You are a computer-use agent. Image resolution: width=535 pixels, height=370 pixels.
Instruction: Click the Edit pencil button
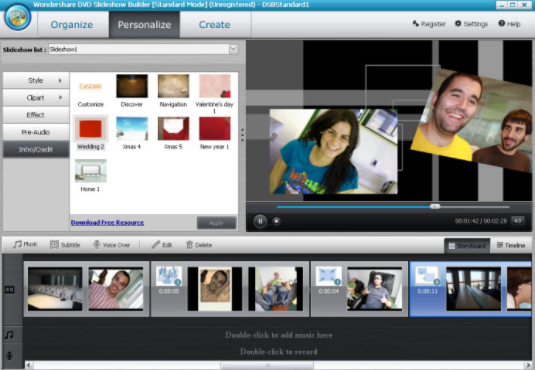point(162,244)
